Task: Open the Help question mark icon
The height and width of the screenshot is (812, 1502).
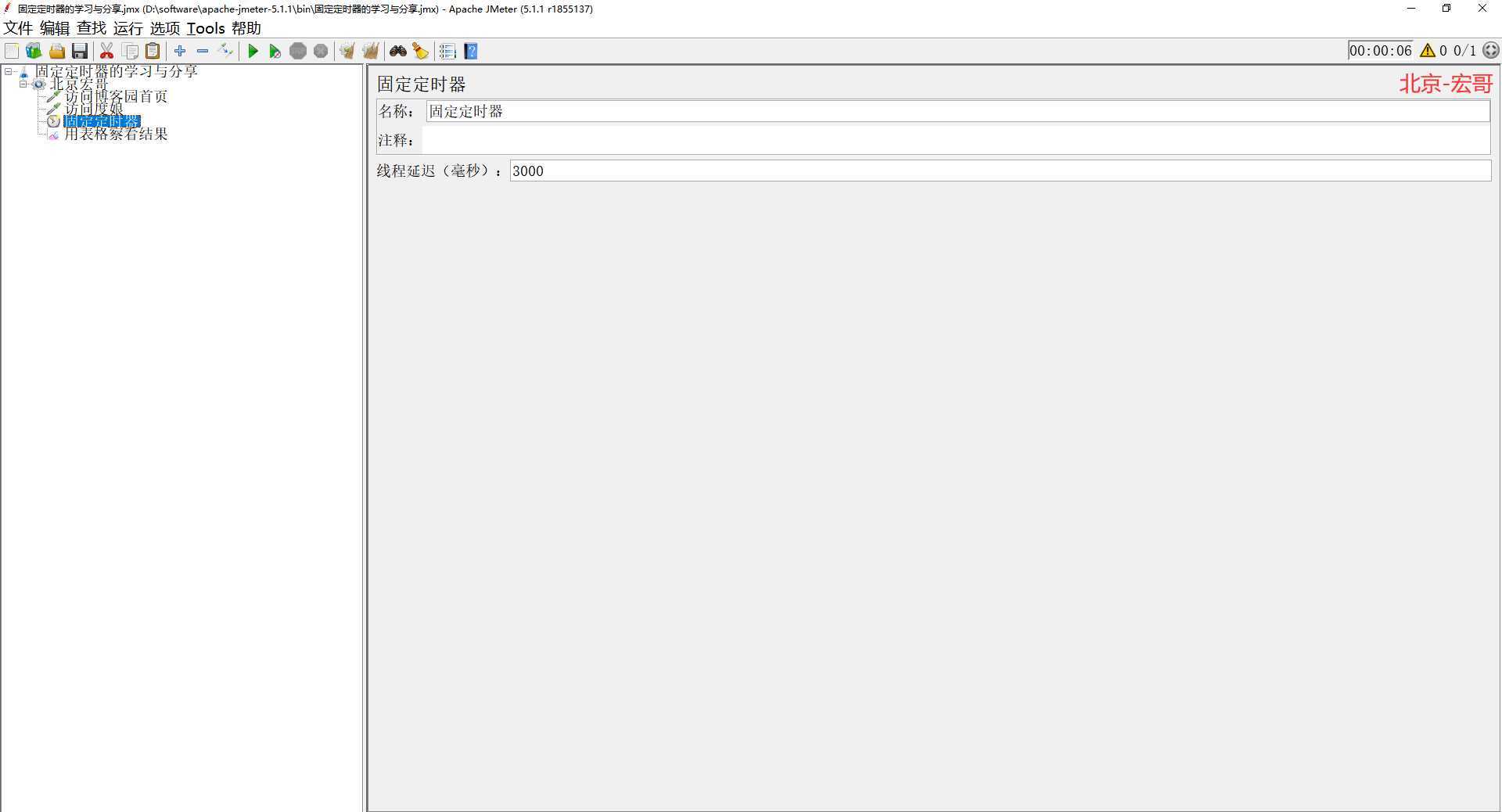Action: click(x=471, y=52)
